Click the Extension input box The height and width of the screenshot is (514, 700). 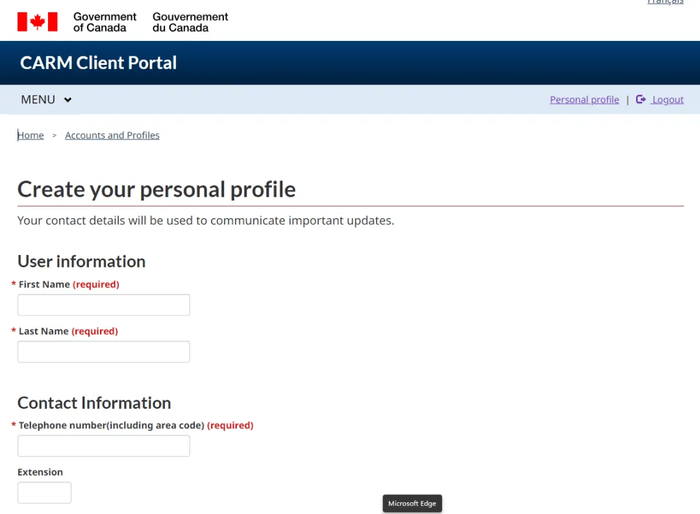click(x=44, y=492)
